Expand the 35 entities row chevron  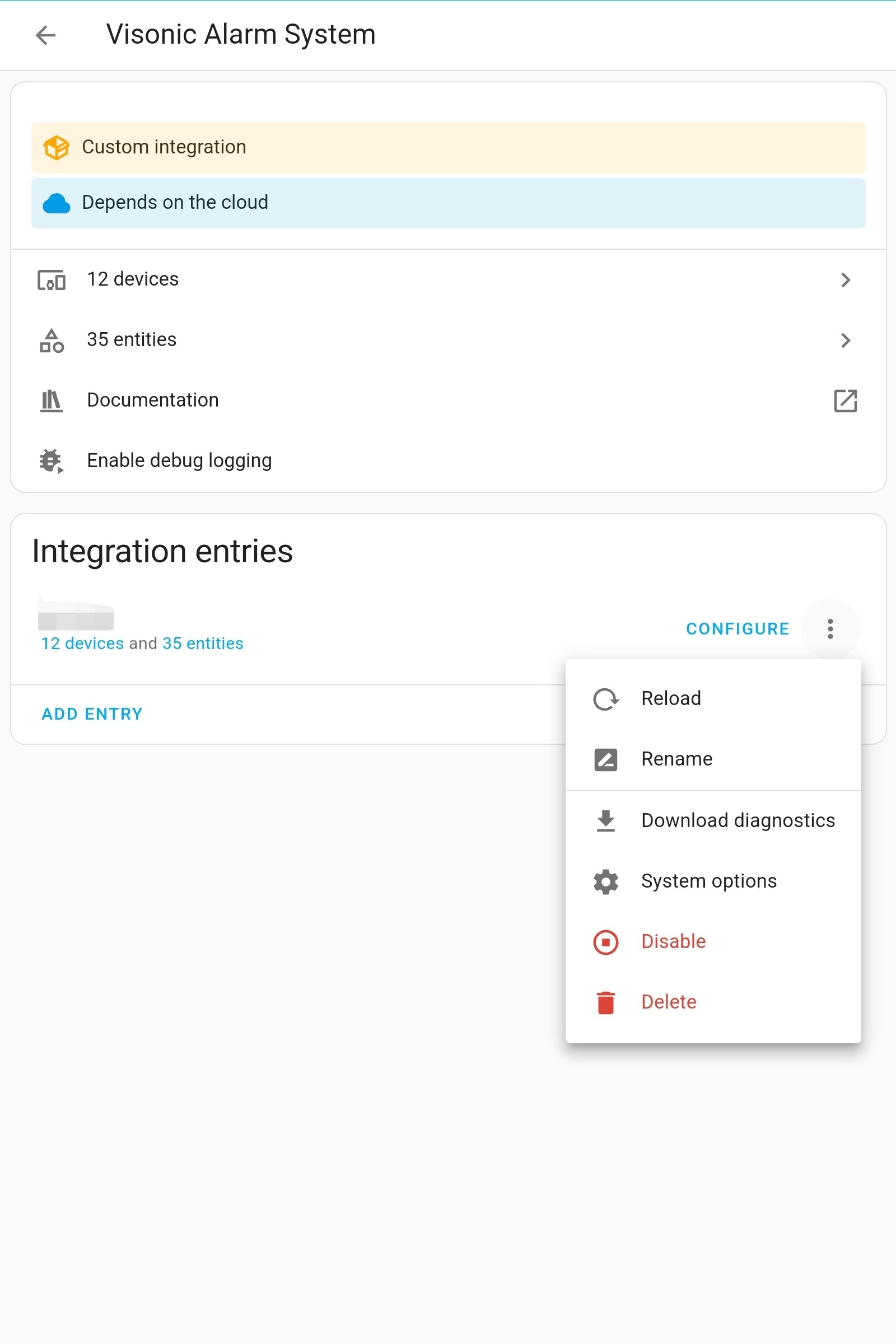coord(846,340)
